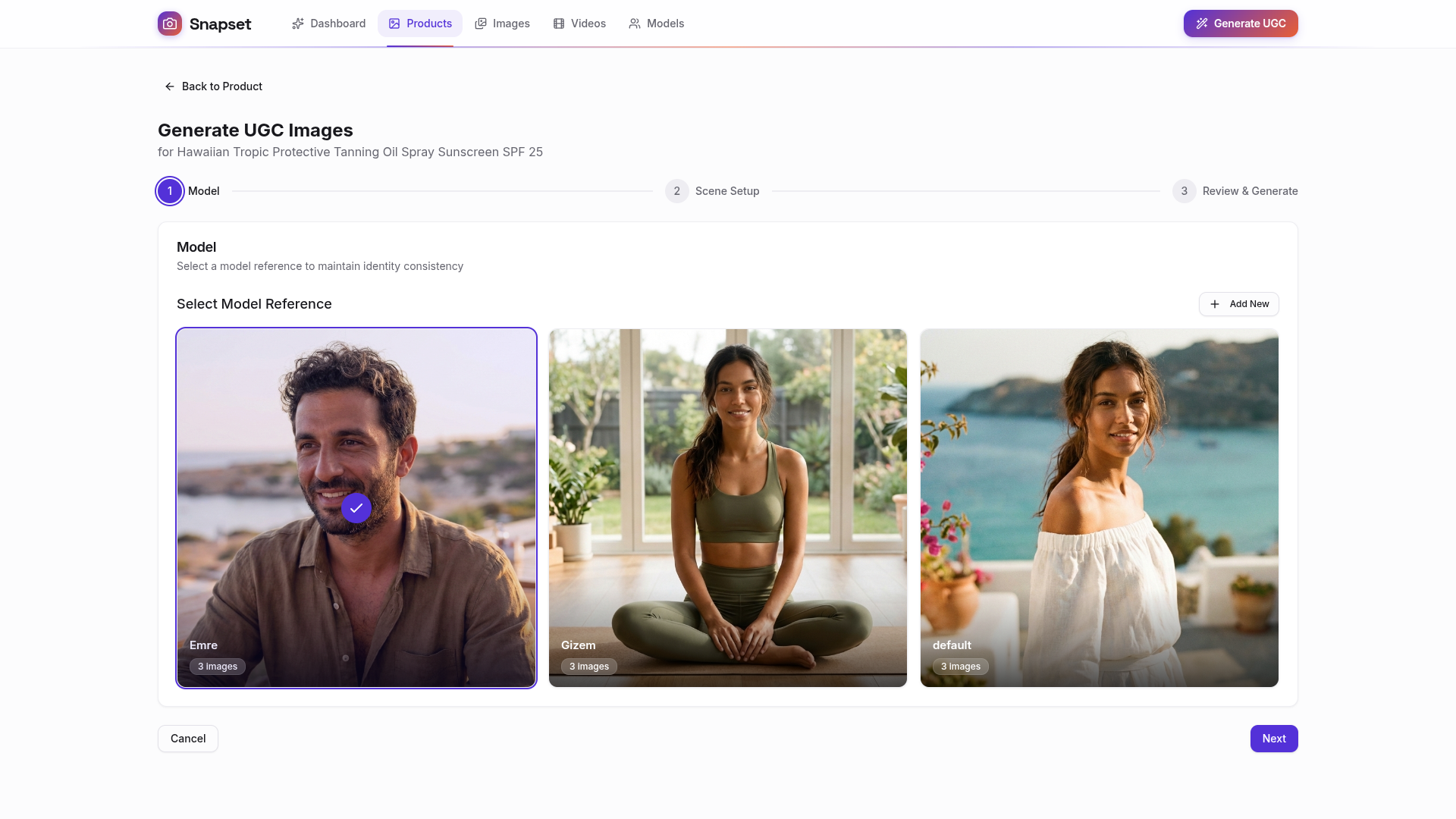Click the Model step label text

[204, 191]
